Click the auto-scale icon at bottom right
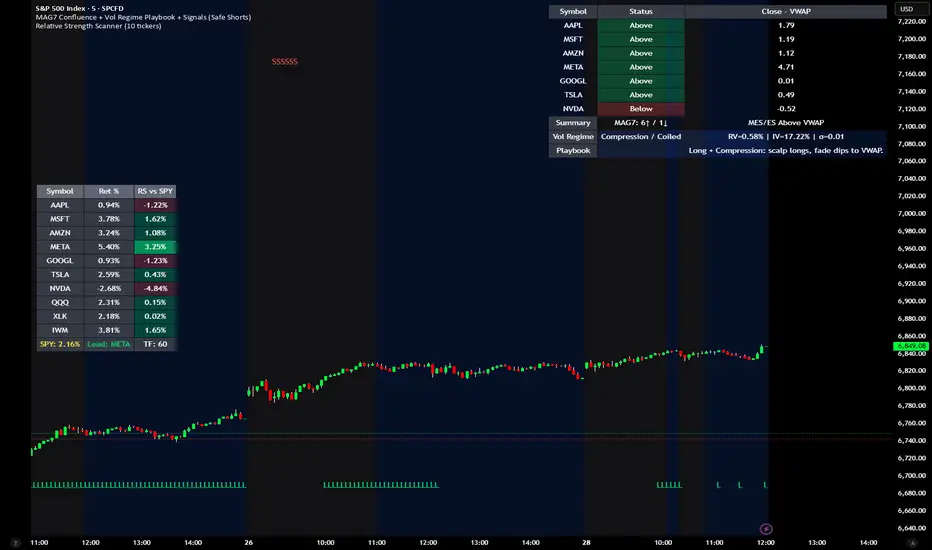 tap(912, 542)
